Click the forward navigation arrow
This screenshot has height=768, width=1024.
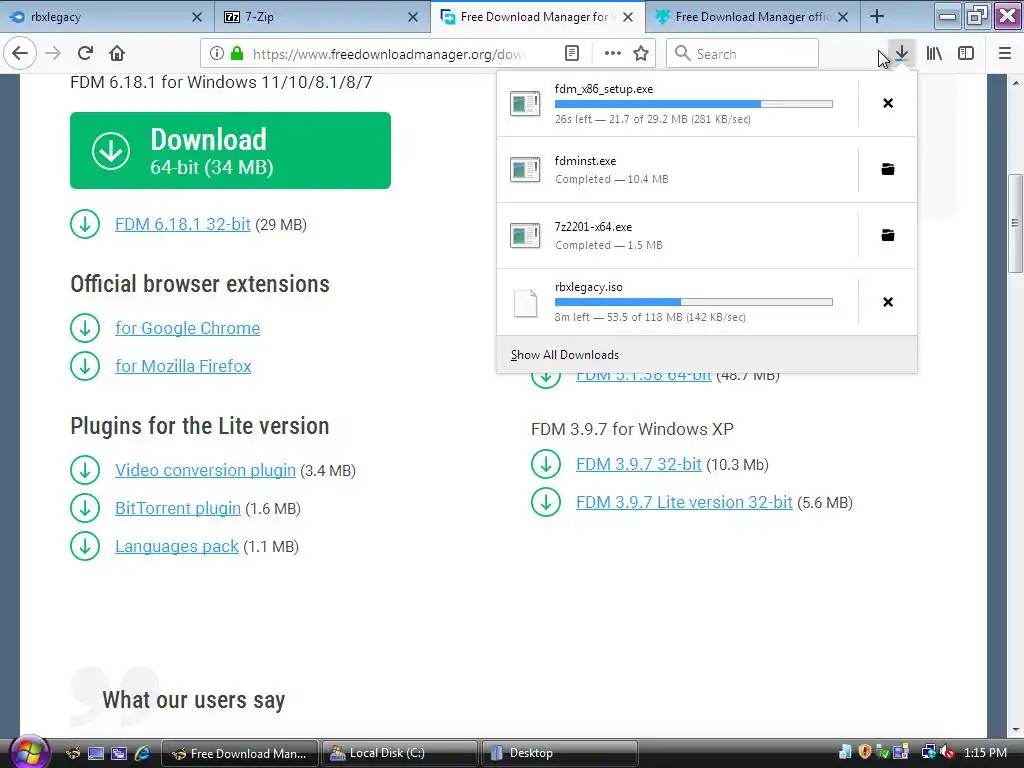(53, 54)
